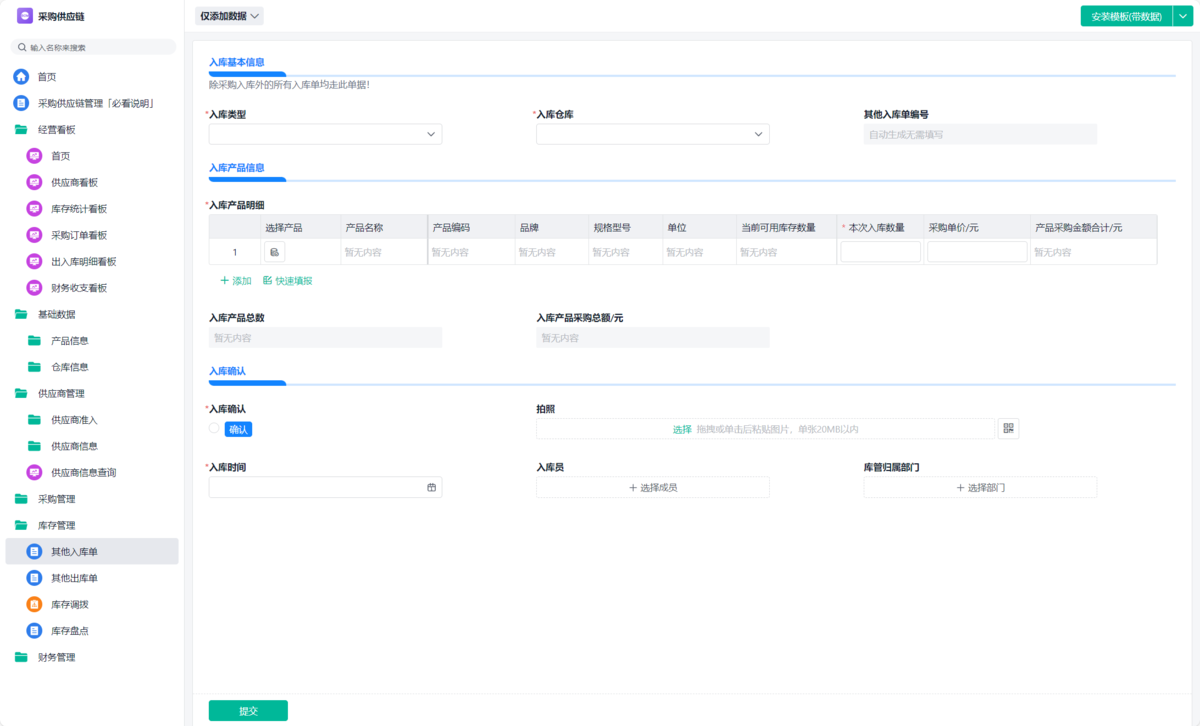Screen dimensions: 1200x726
Task: Open 供应商看板 dashboard in sidebar
Action: (73, 183)
